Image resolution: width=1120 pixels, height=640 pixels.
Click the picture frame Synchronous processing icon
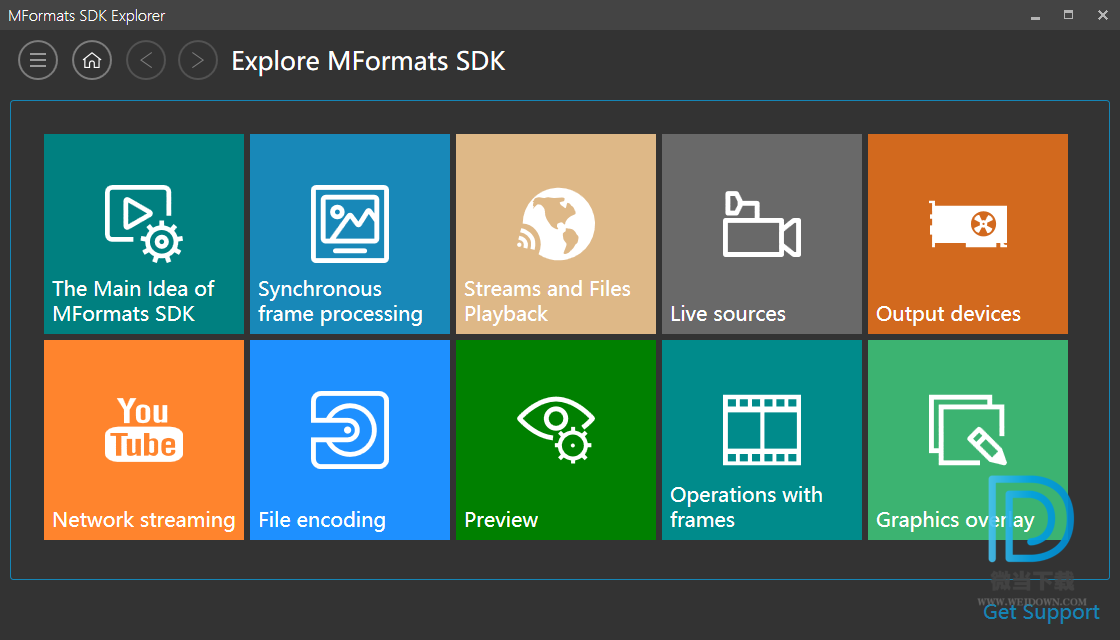350,224
